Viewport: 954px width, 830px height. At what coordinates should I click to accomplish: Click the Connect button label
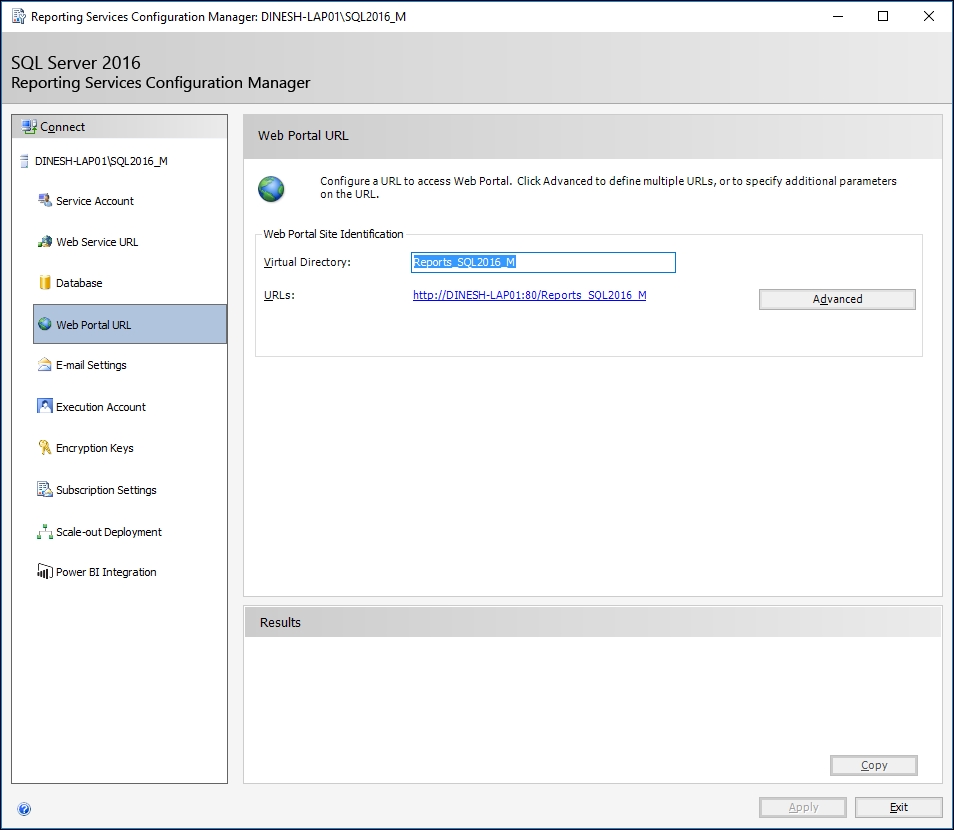pos(63,127)
